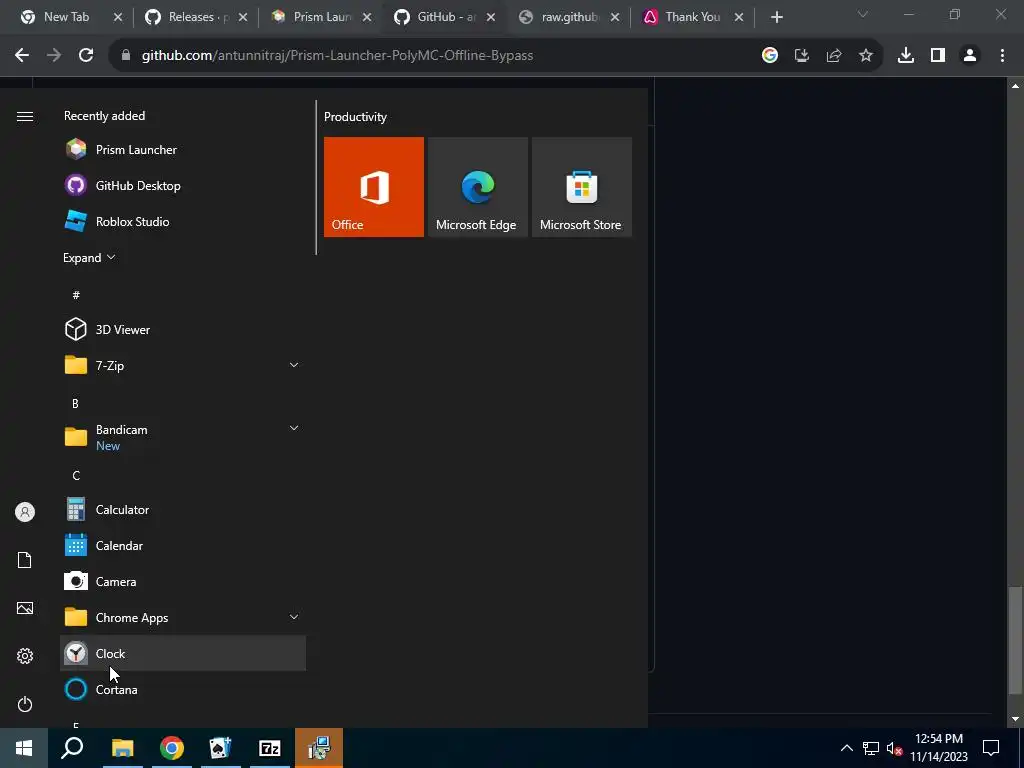
Task: Launch Cortana from app list
Action: click(x=183, y=689)
